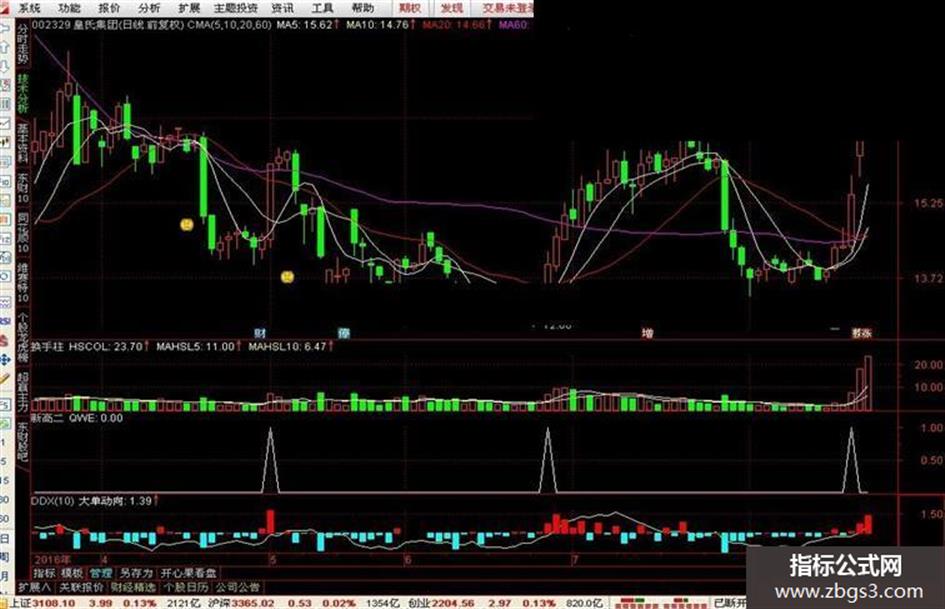Click the MAHSL5: 11.00 label

tap(198, 347)
